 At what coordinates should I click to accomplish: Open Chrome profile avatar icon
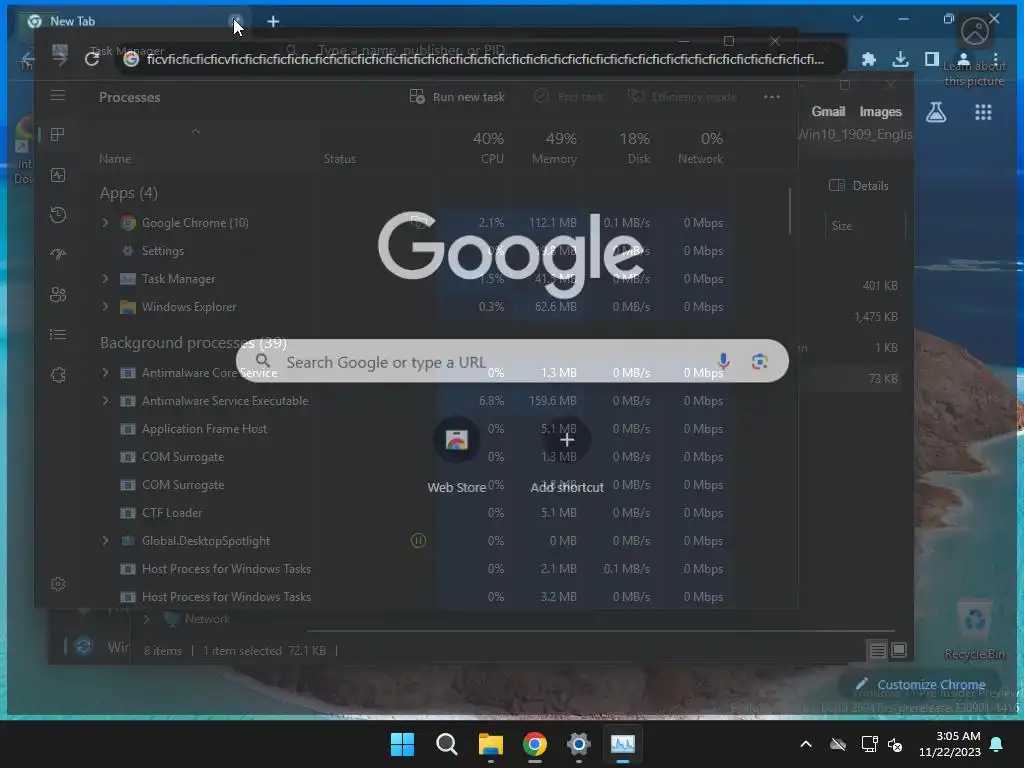pos(963,59)
